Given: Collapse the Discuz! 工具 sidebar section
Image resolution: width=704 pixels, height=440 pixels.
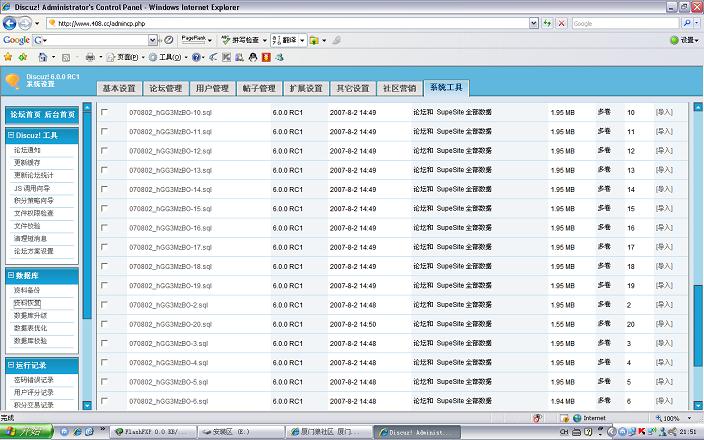Looking at the screenshot, I should pos(11,135).
